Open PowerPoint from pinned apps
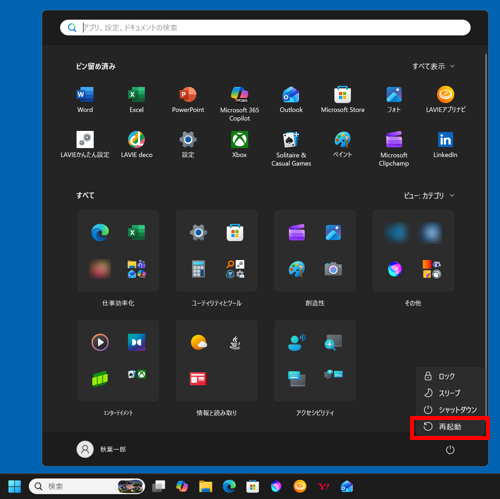 188,99
